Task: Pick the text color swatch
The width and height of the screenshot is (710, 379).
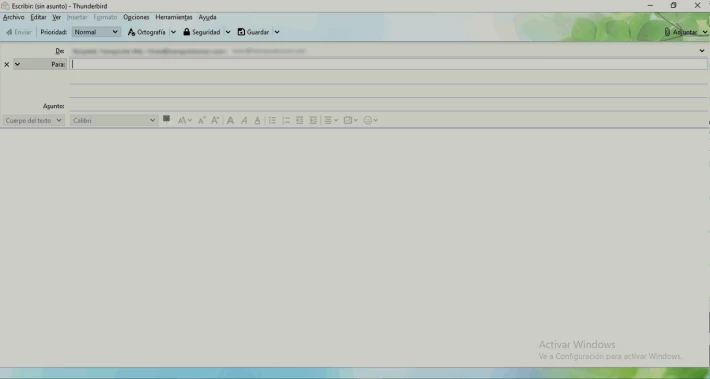Action: [x=167, y=119]
